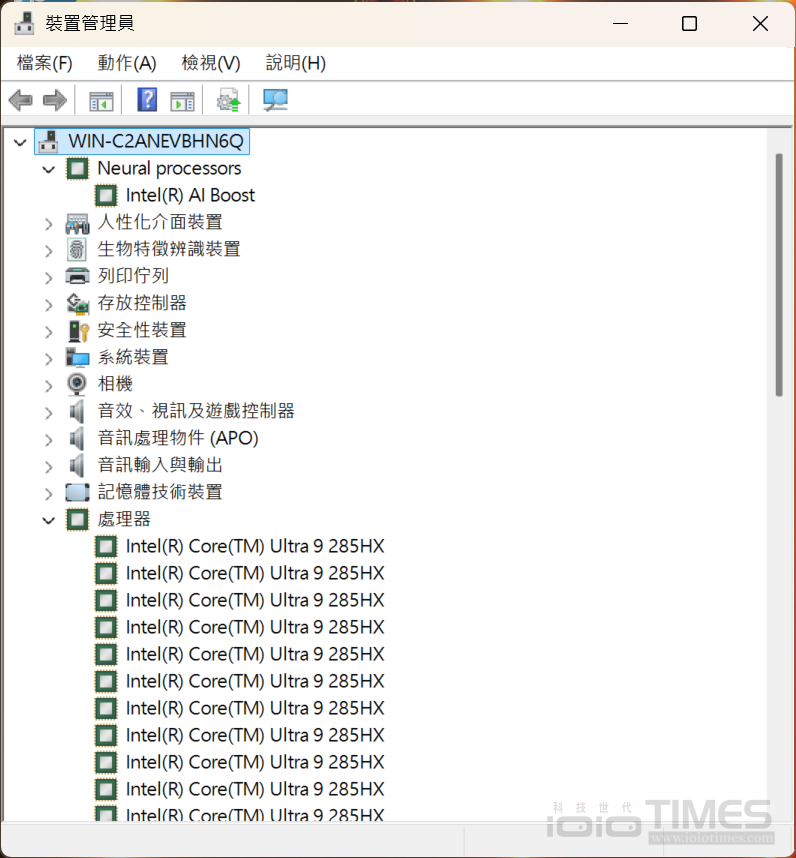The height and width of the screenshot is (858, 796).
Task: Expand the 存放控制器 category
Action: (x=49, y=304)
